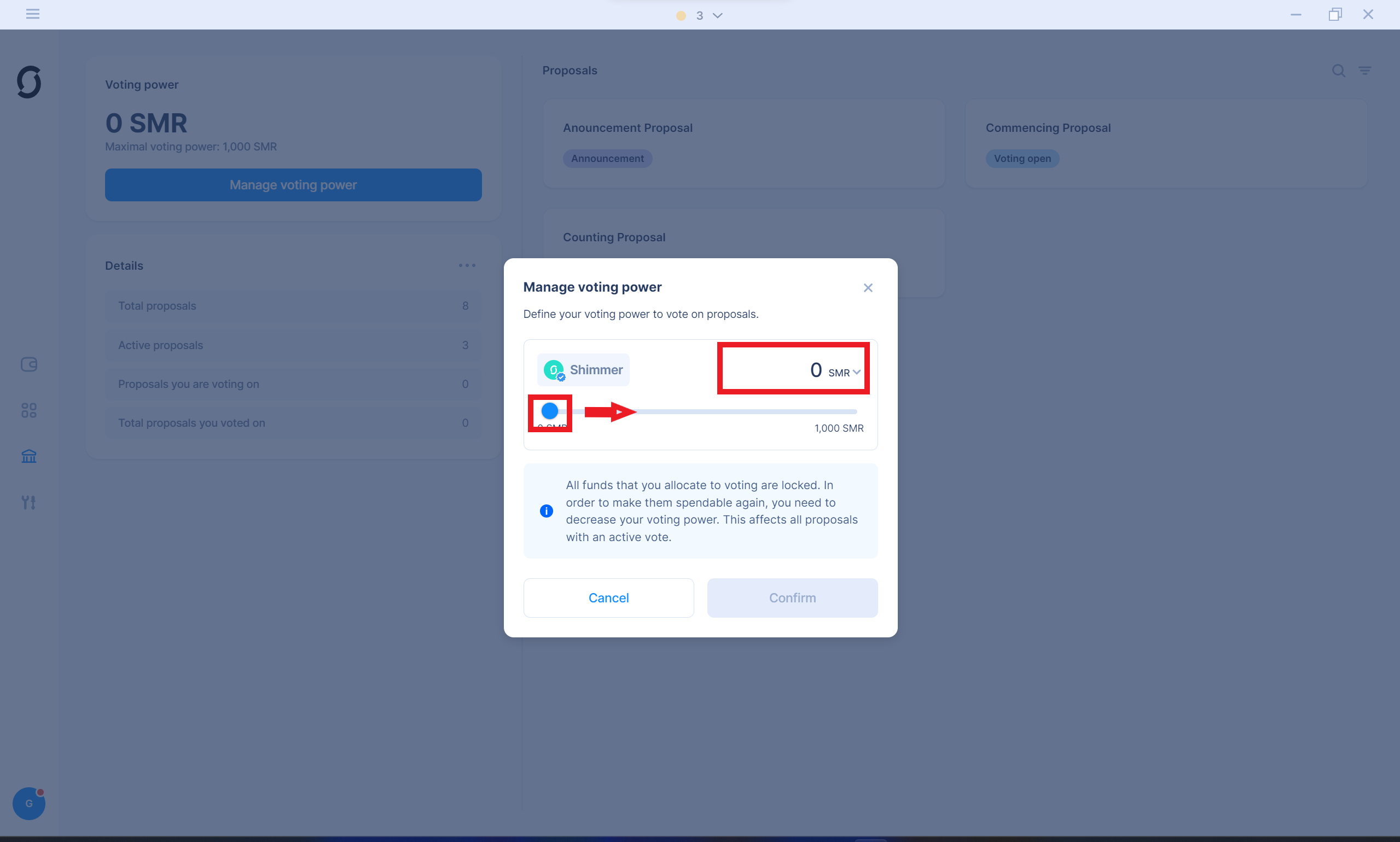
Task: Click the search icon in proposals header
Action: coord(1339,70)
